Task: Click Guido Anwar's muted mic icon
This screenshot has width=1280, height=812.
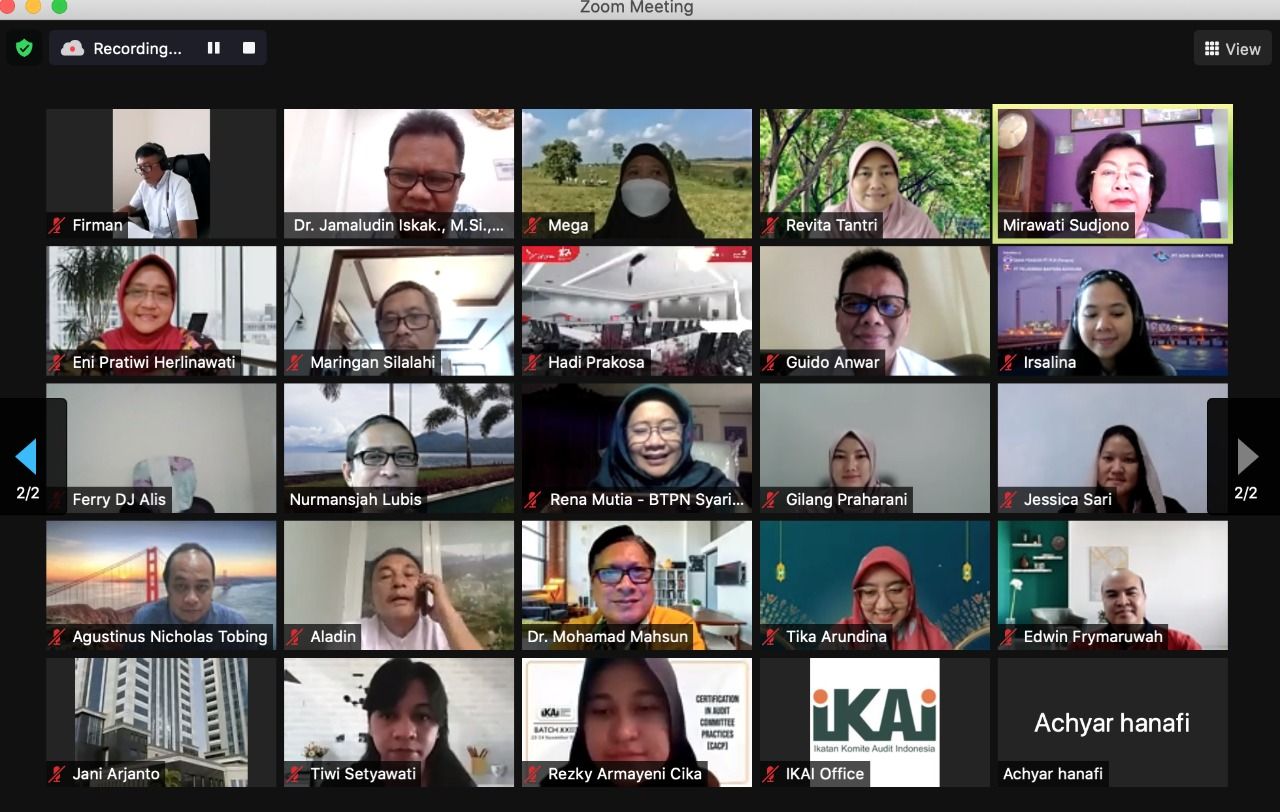Action: 772,362
